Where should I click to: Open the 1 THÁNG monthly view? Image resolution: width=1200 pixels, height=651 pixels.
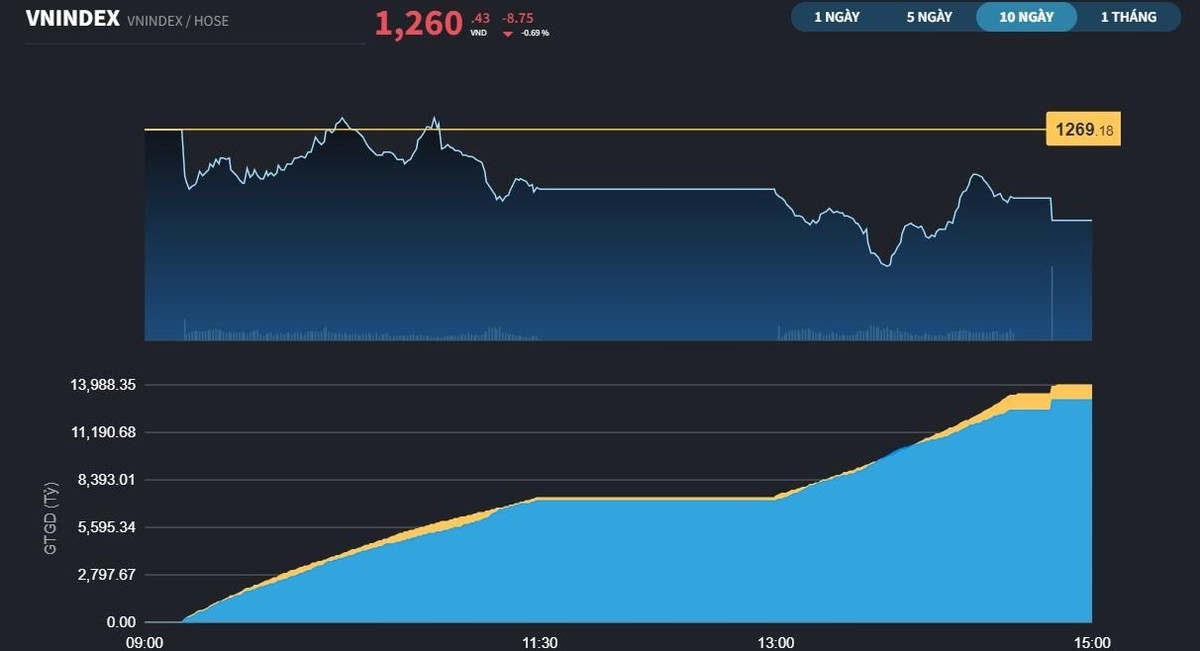pos(1130,16)
